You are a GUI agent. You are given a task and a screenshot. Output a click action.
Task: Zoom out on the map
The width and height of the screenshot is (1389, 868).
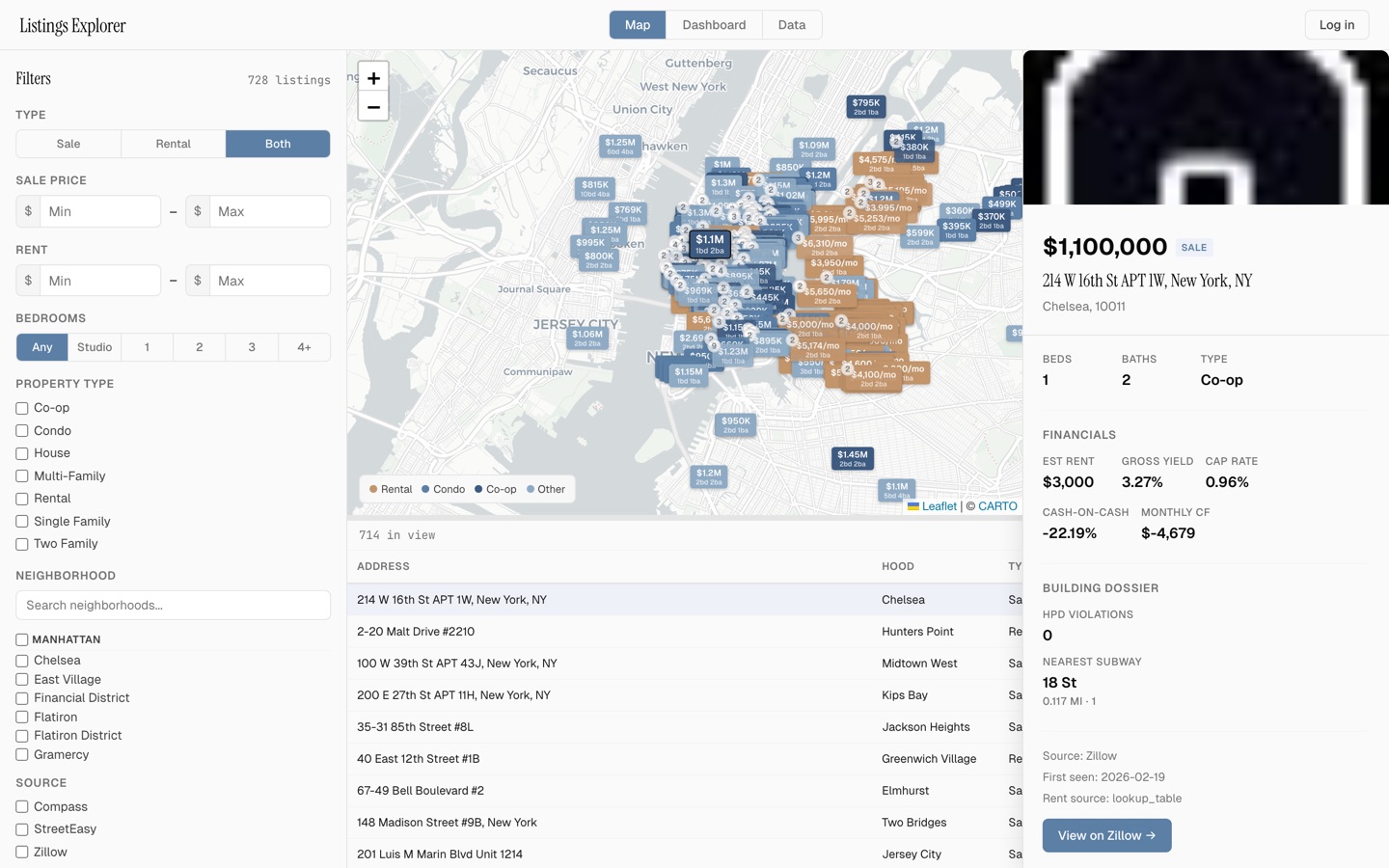(x=373, y=106)
